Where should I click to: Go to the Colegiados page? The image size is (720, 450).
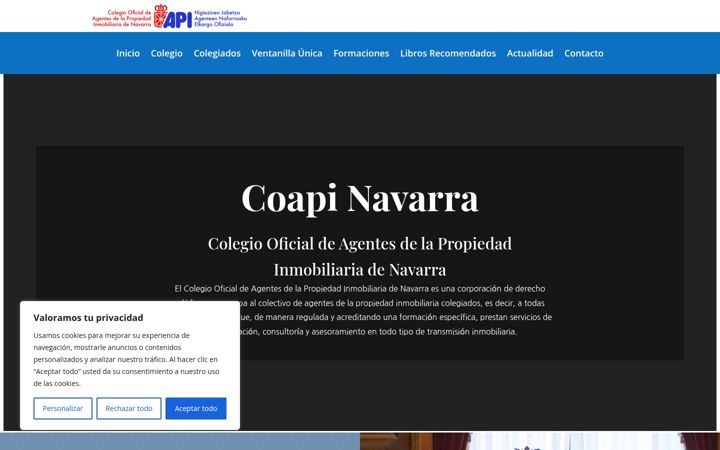(x=217, y=53)
